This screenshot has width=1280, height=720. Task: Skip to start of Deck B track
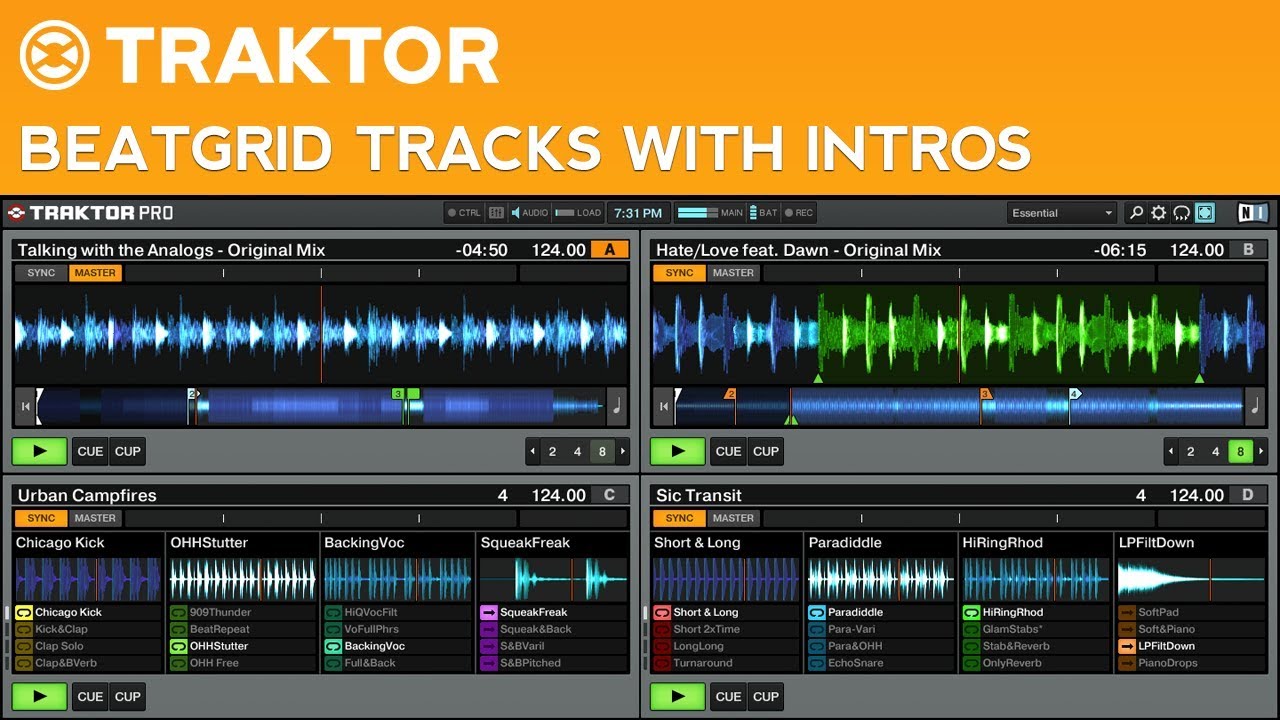663,407
